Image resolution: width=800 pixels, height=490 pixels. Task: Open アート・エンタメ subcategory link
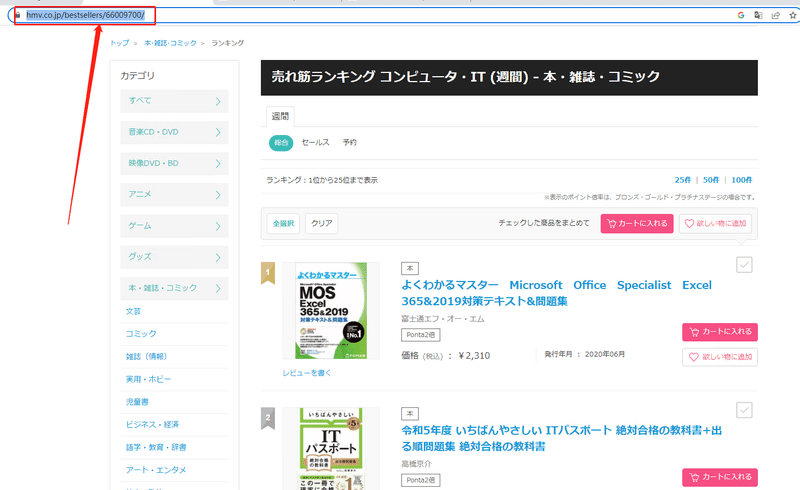pyautogui.click(x=156, y=470)
